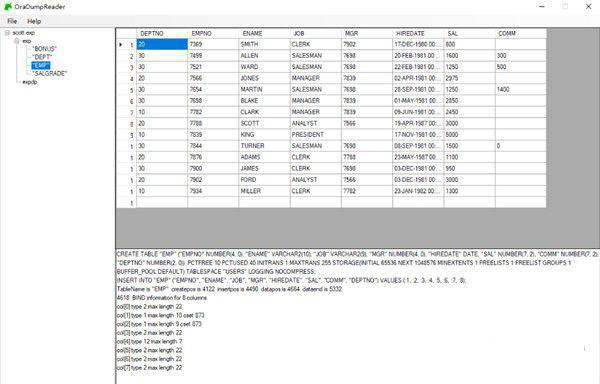This screenshot has width=600, height=384.
Task: Select the "SALGRADE" table node
Action: (49, 73)
